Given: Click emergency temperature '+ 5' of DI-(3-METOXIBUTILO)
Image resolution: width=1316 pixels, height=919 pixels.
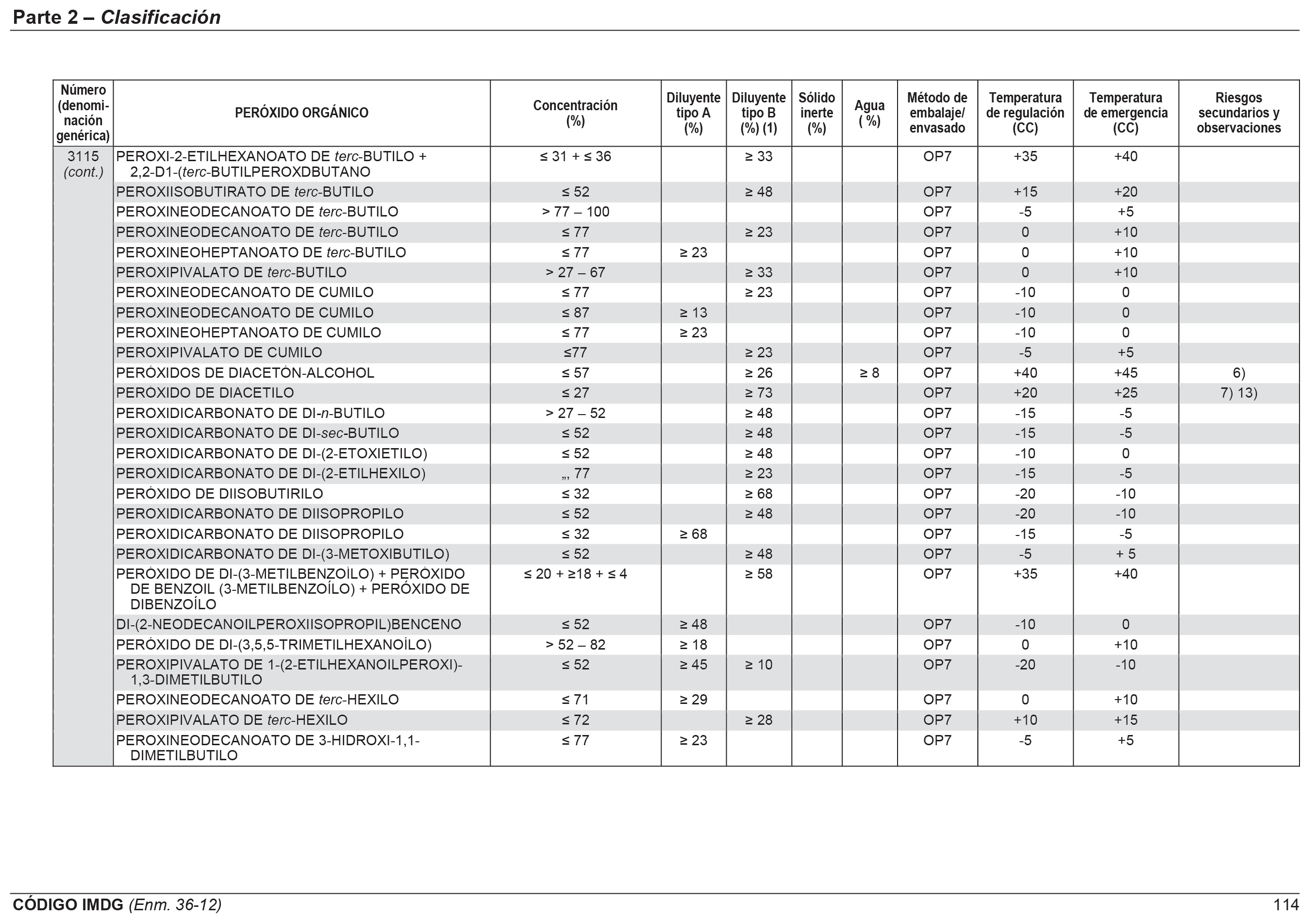Looking at the screenshot, I should 1126,554.
